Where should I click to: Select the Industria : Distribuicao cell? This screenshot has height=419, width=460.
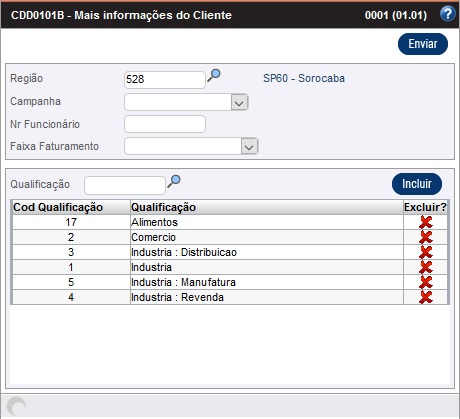point(267,252)
